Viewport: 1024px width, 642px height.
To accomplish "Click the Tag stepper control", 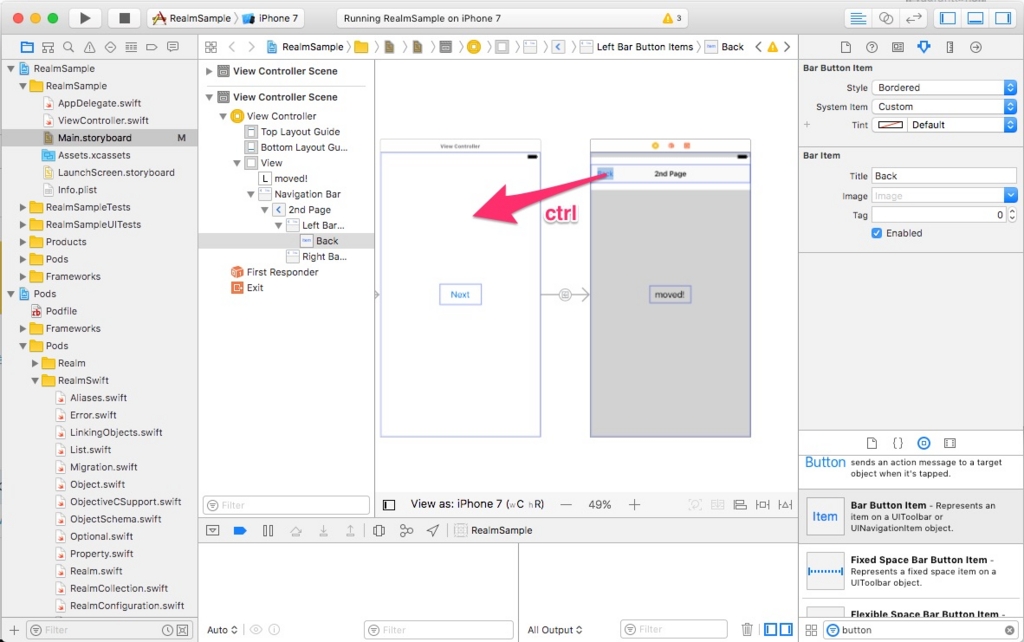I will click(x=1012, y=215).
